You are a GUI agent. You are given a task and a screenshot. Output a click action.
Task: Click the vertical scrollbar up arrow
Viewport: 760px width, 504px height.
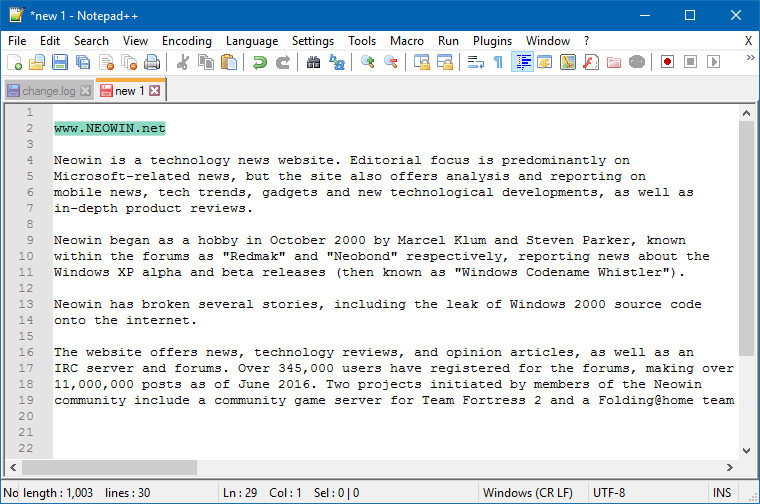[746, 113]
